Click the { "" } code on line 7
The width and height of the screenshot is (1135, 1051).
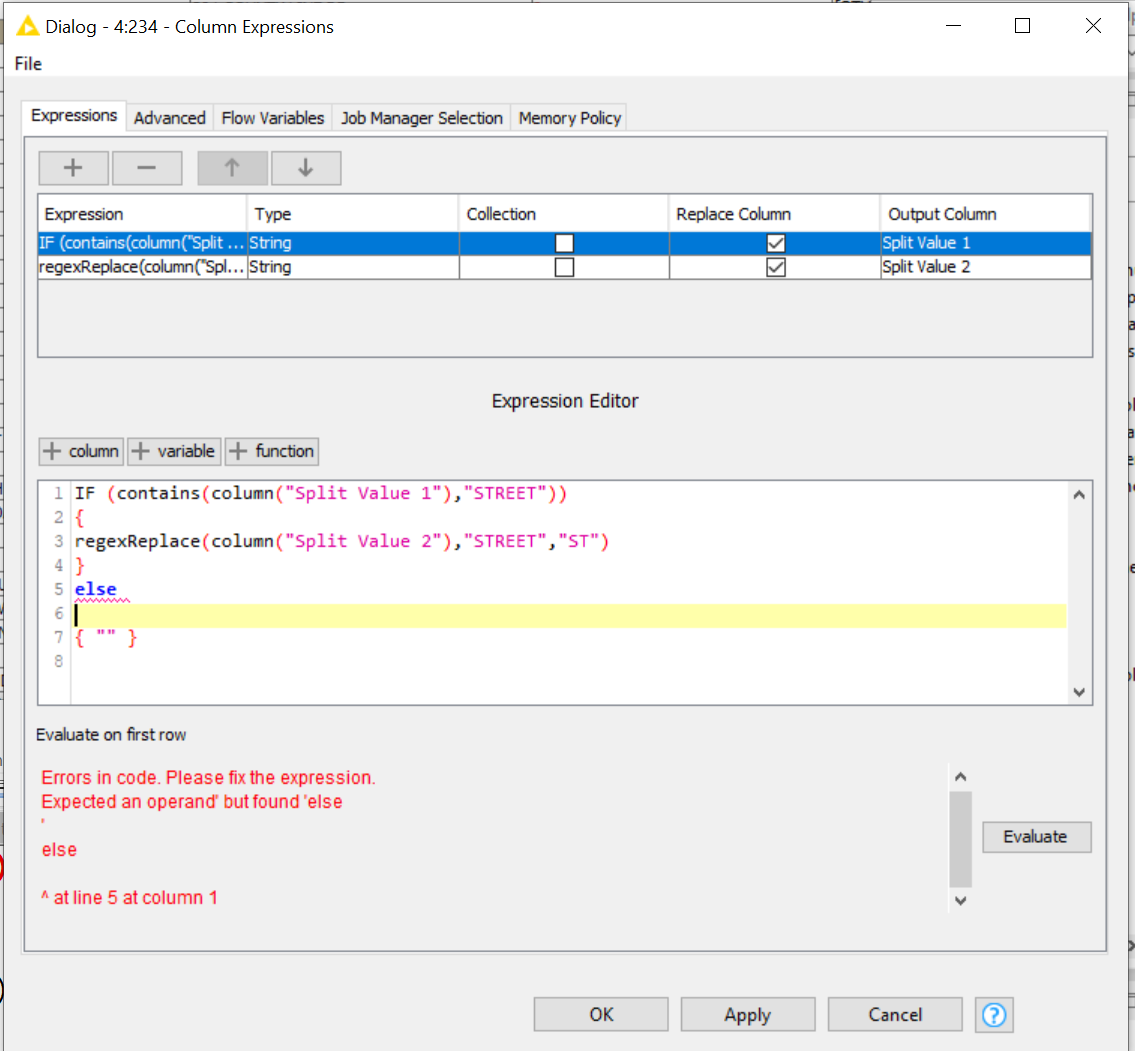(106, 638)
